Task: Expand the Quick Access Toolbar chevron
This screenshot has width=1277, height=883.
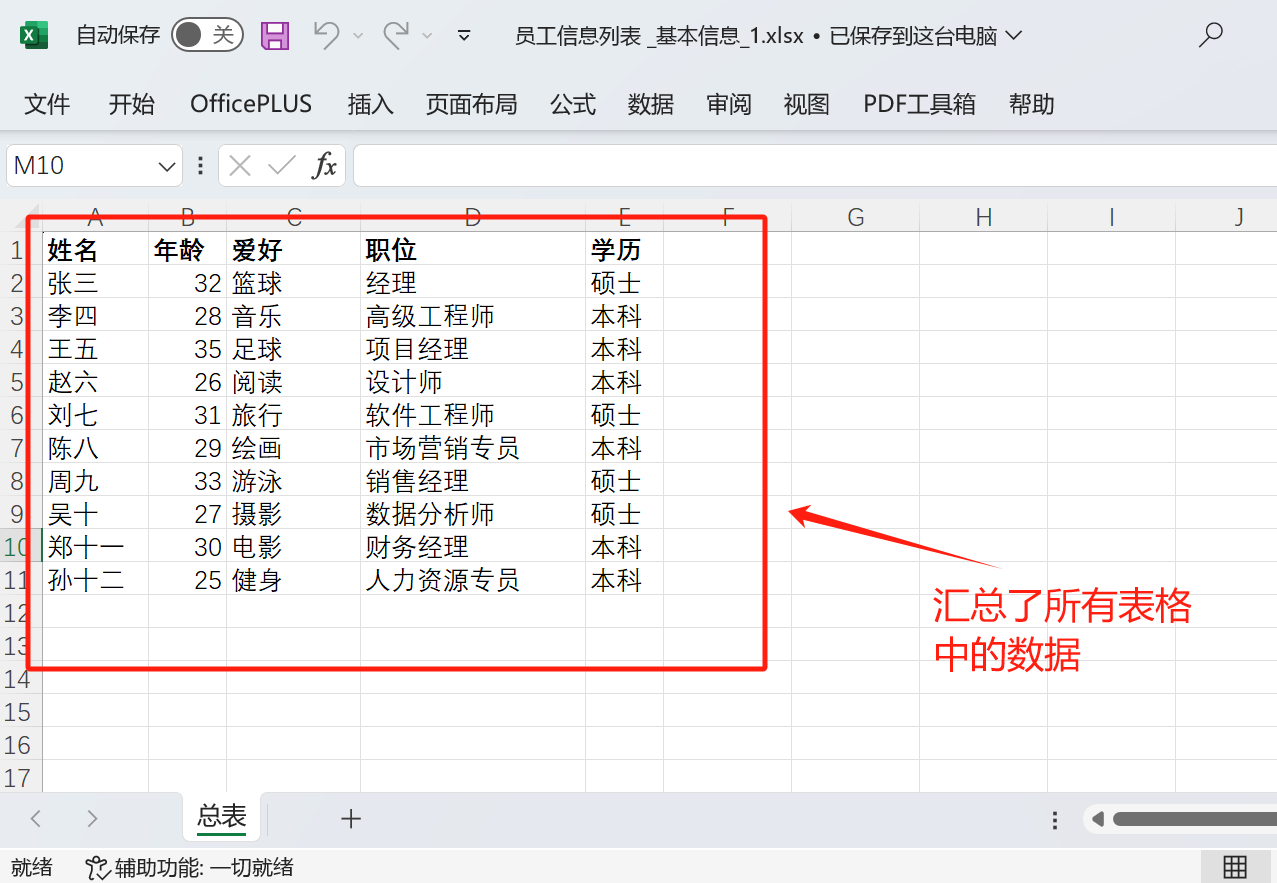Action: 463,34
